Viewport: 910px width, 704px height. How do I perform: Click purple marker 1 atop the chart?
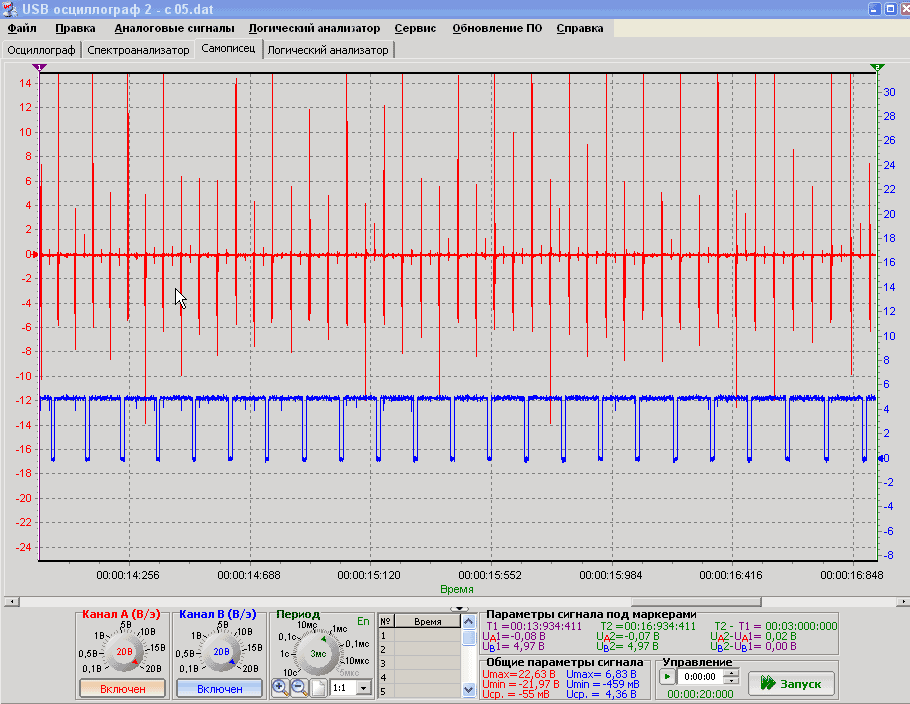(x=39, y=67)
